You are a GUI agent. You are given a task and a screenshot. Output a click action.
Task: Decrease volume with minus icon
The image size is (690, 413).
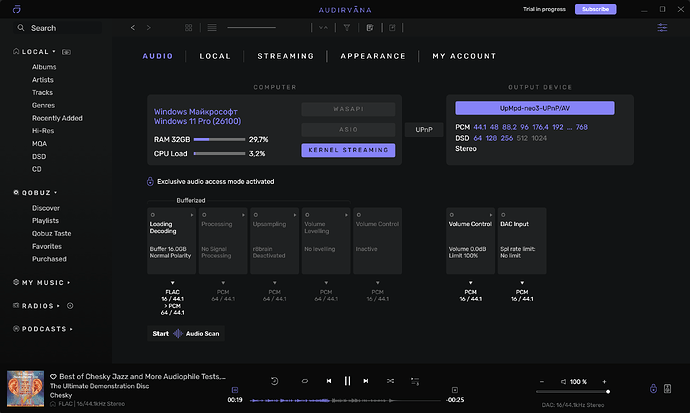(542, 382)
